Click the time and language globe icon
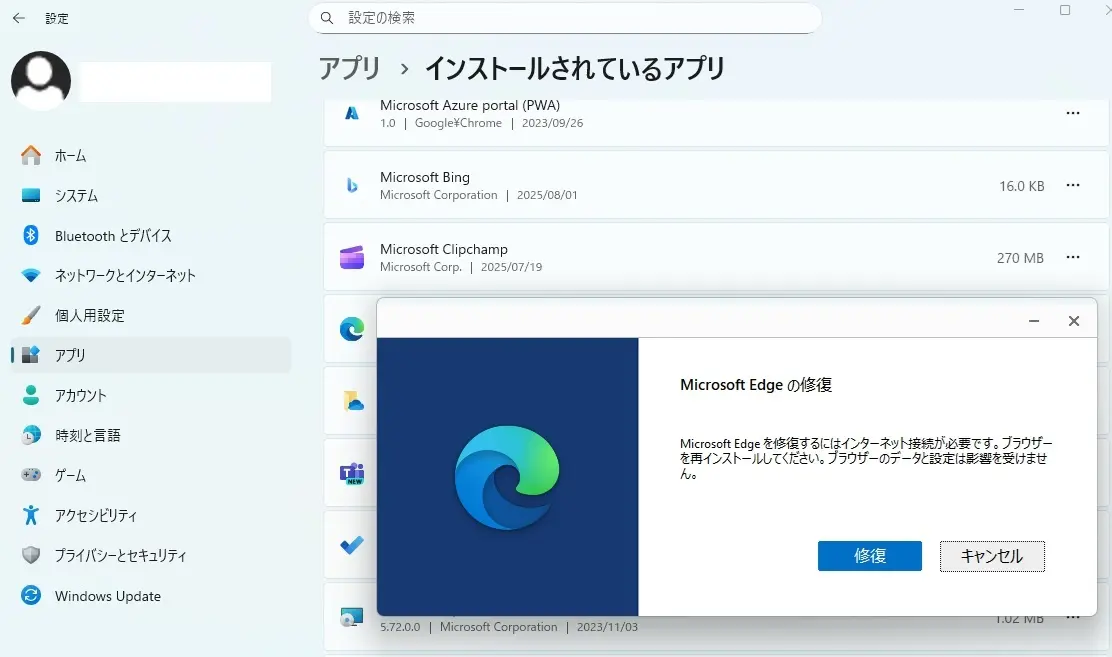Screen dimensions: 1112x657 [31, 435]
